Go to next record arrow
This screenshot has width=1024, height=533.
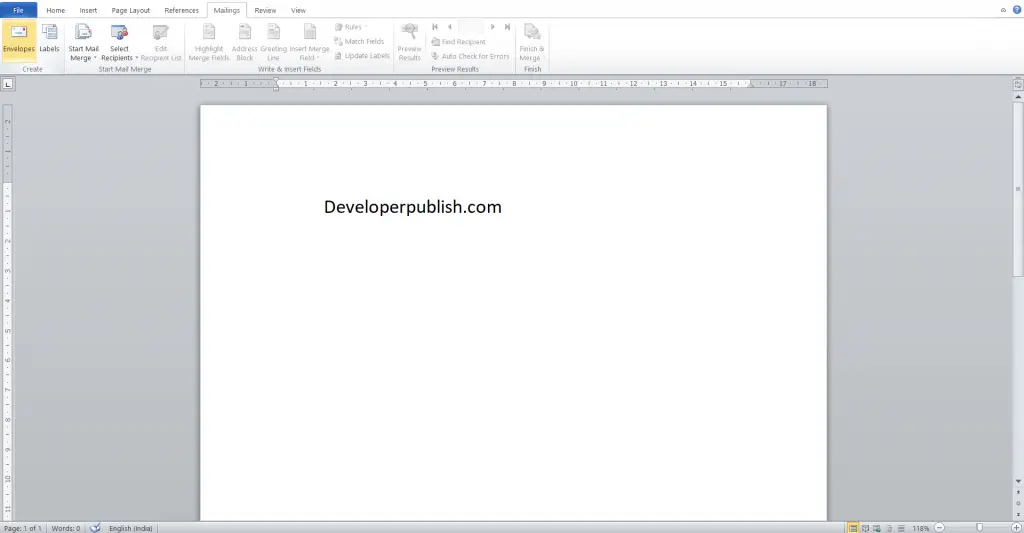click(x=492, y=27)
